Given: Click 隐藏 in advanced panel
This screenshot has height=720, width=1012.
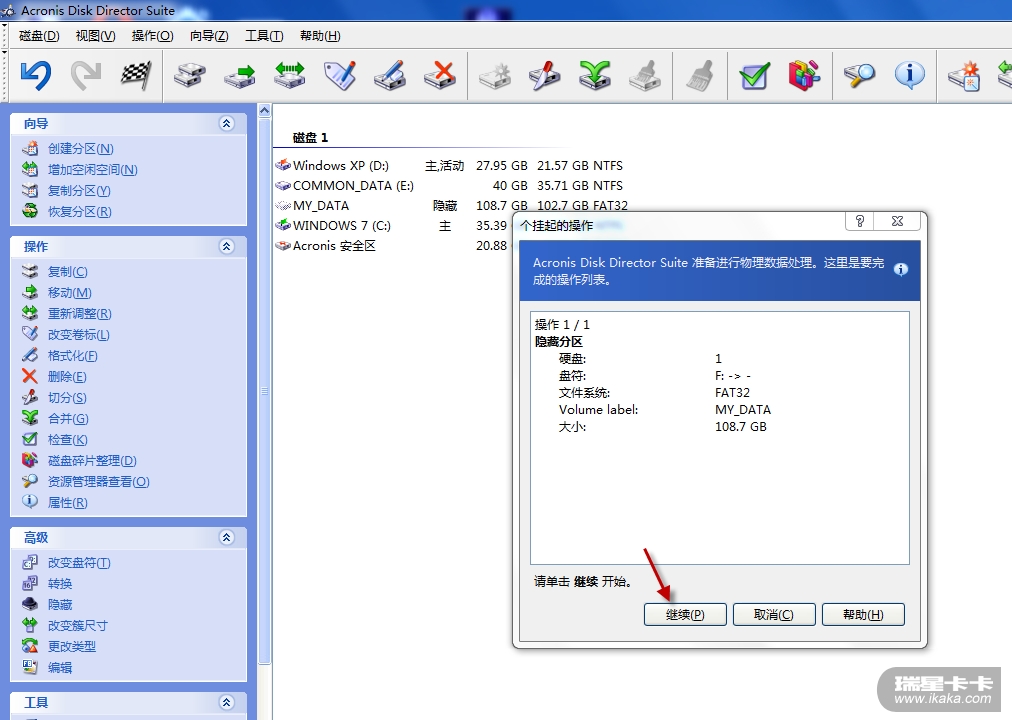Looking at the screenshot, I should [x=60, y=605].
